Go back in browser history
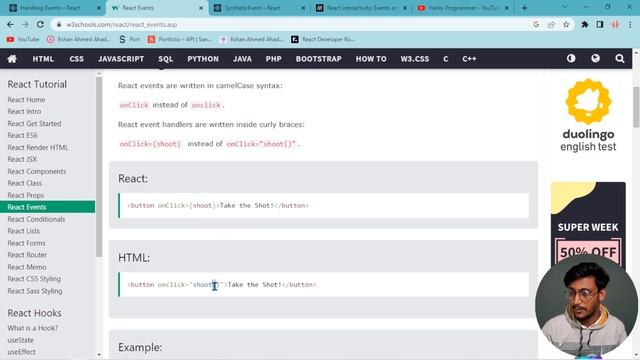Screen dimensions: 640x360 [10, 24]
